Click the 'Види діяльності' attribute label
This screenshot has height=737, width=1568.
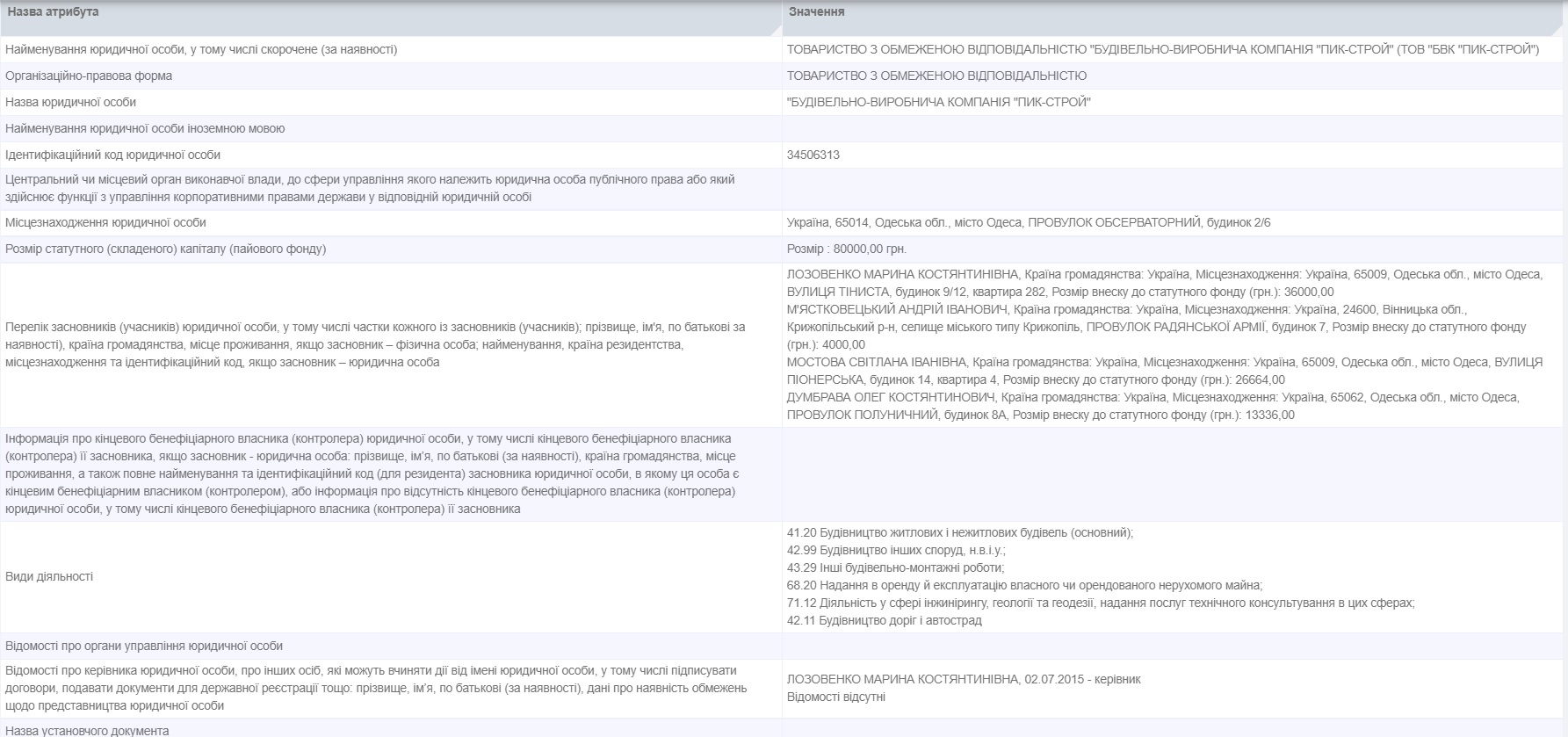pyautogui.click(x=49, y=577)
